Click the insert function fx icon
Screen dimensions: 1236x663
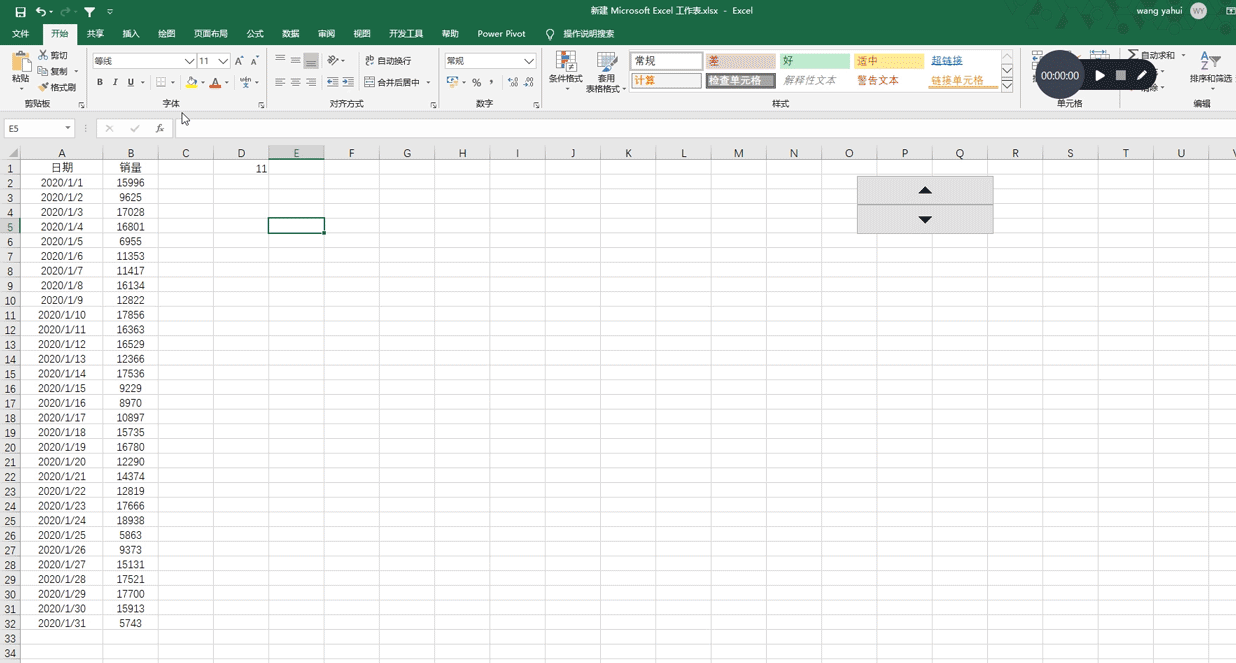[x=160, y=128]
